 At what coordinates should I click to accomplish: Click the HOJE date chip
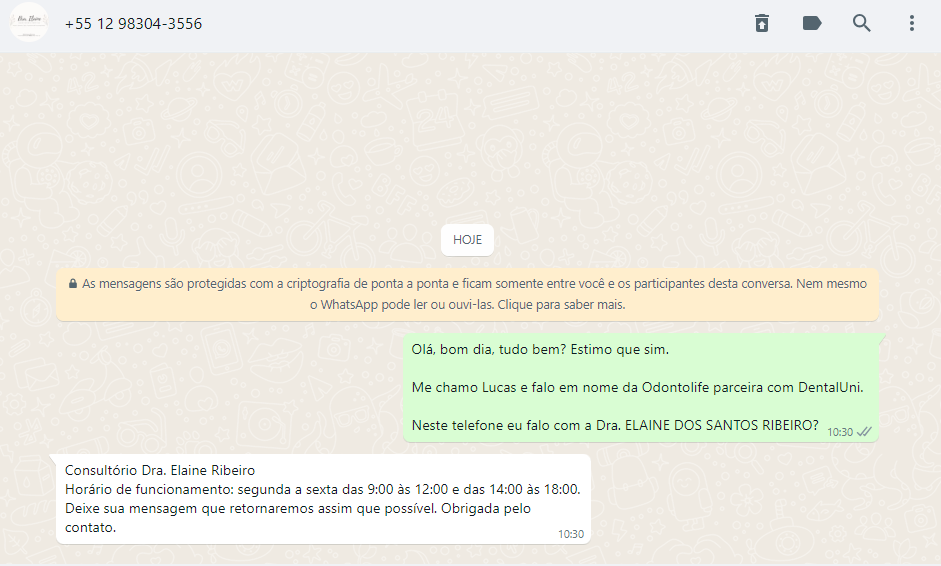(x=467, y=239)
